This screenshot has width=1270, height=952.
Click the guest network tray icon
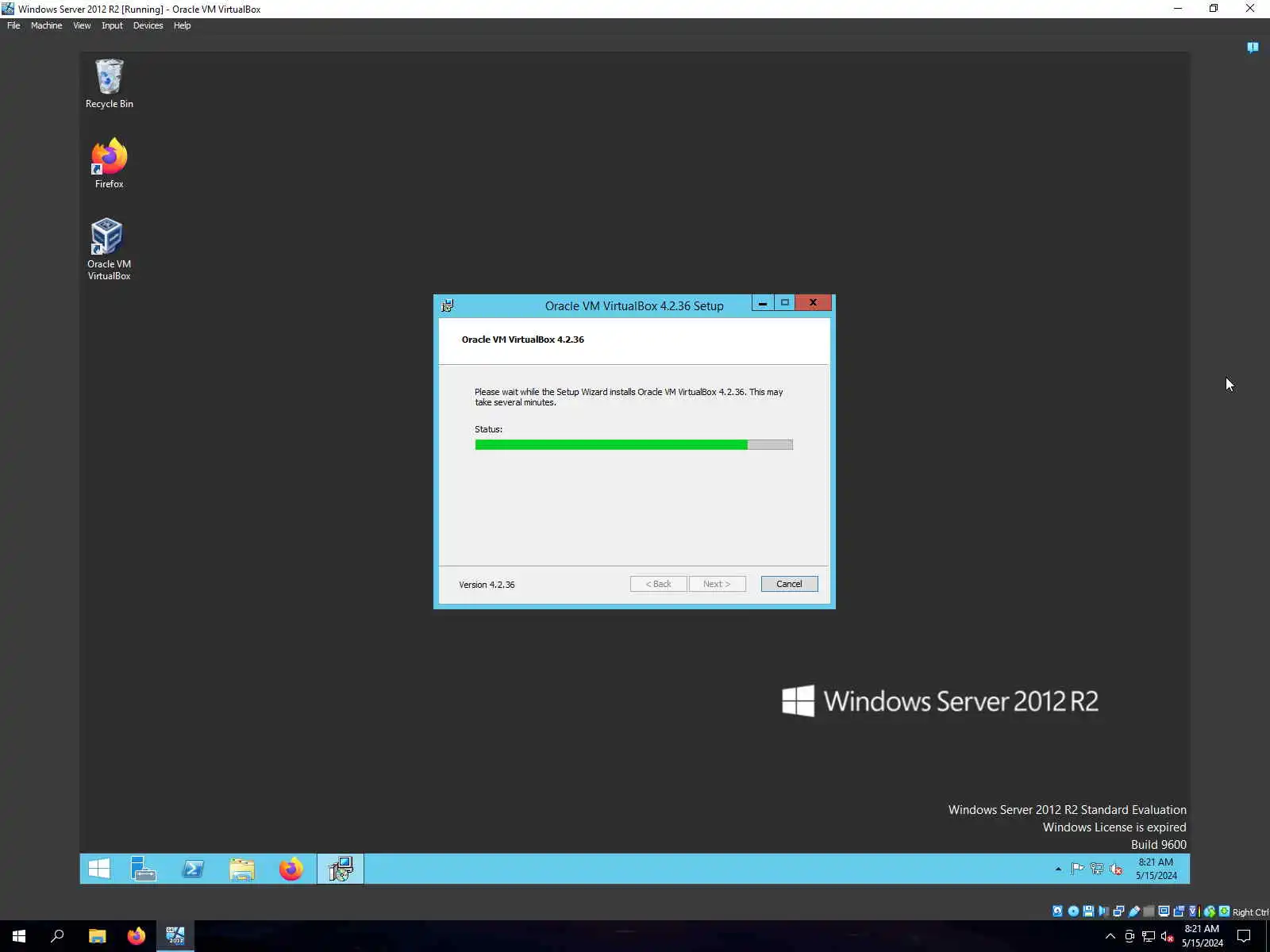pos(1097,869)
